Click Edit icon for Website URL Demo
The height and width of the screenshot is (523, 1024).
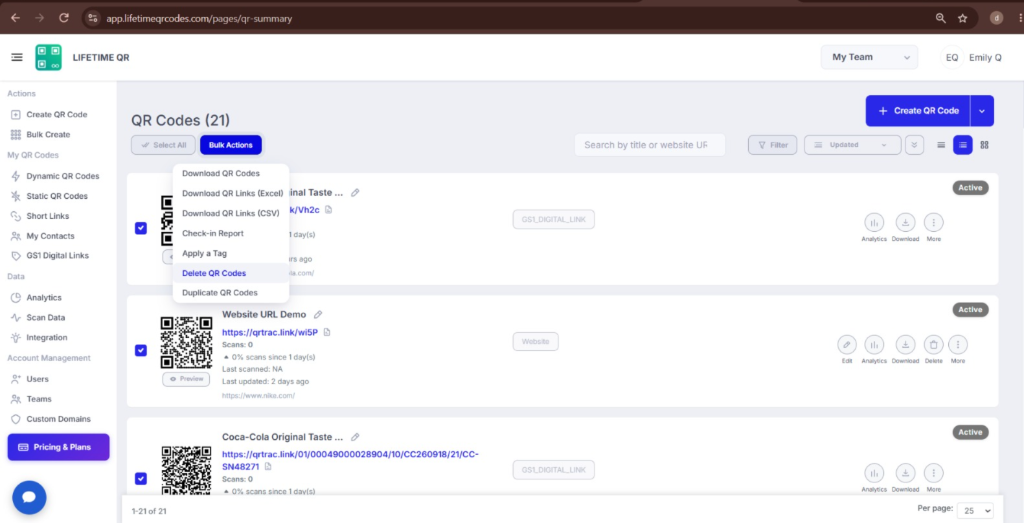[847, 344]
